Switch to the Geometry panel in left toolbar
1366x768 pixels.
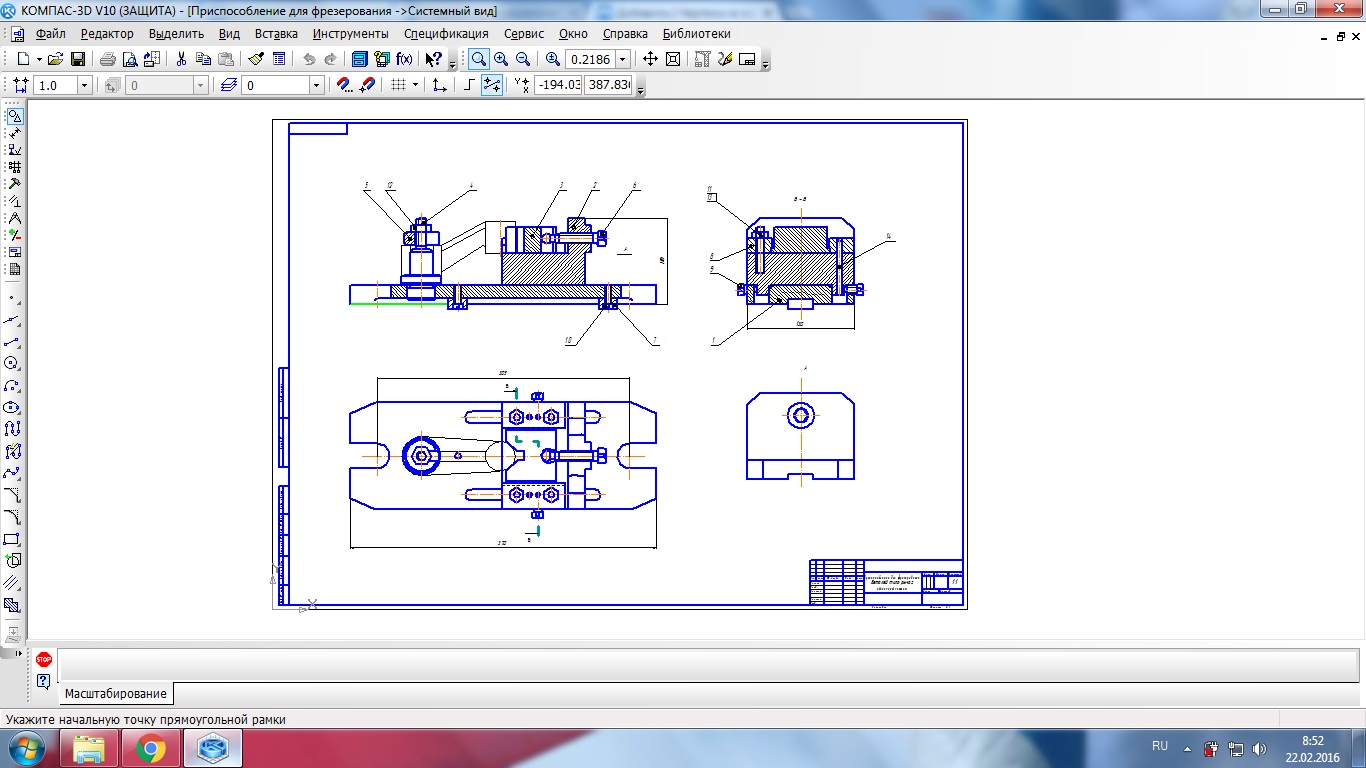point(14,116)
